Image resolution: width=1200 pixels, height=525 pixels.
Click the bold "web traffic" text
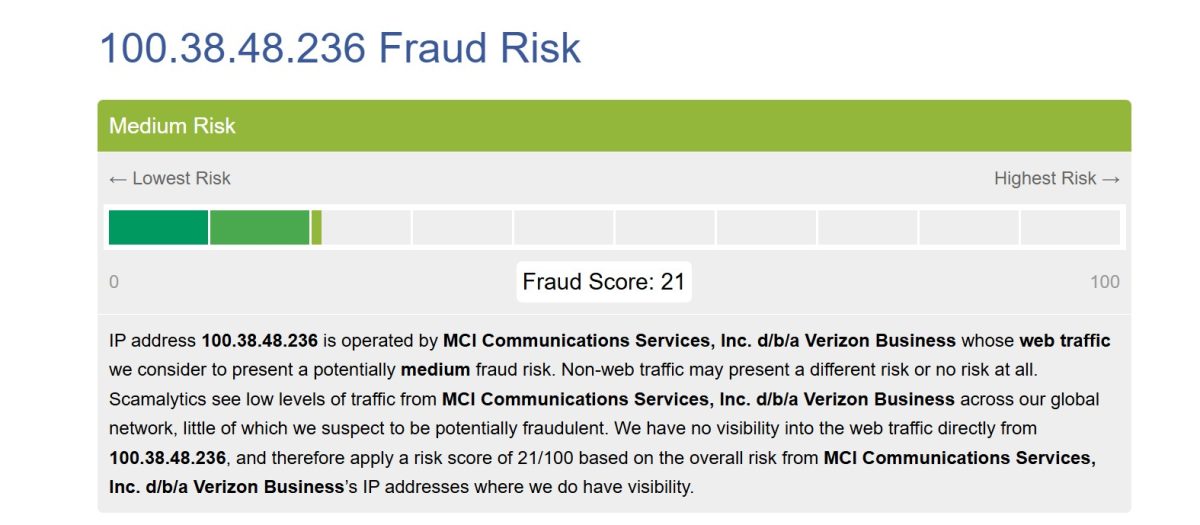coord(1064,341)
